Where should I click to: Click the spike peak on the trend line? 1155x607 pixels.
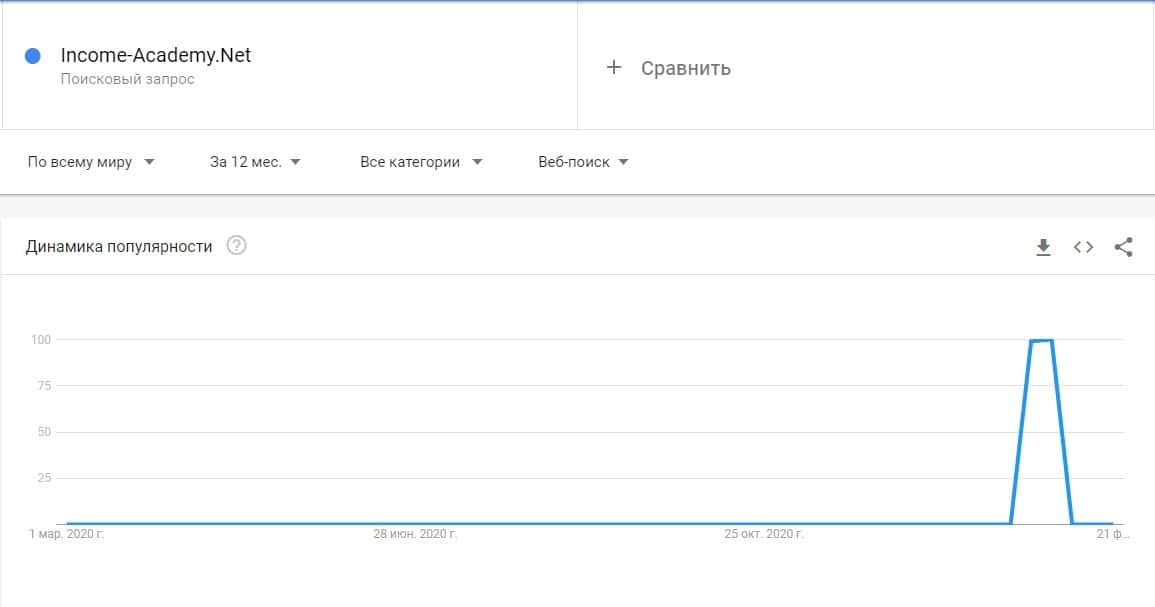[1041, 341]
